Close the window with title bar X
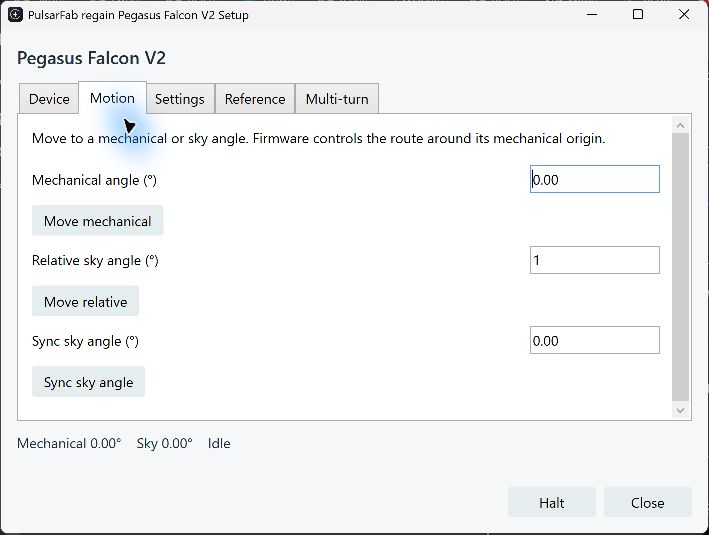 pos(684,14)
